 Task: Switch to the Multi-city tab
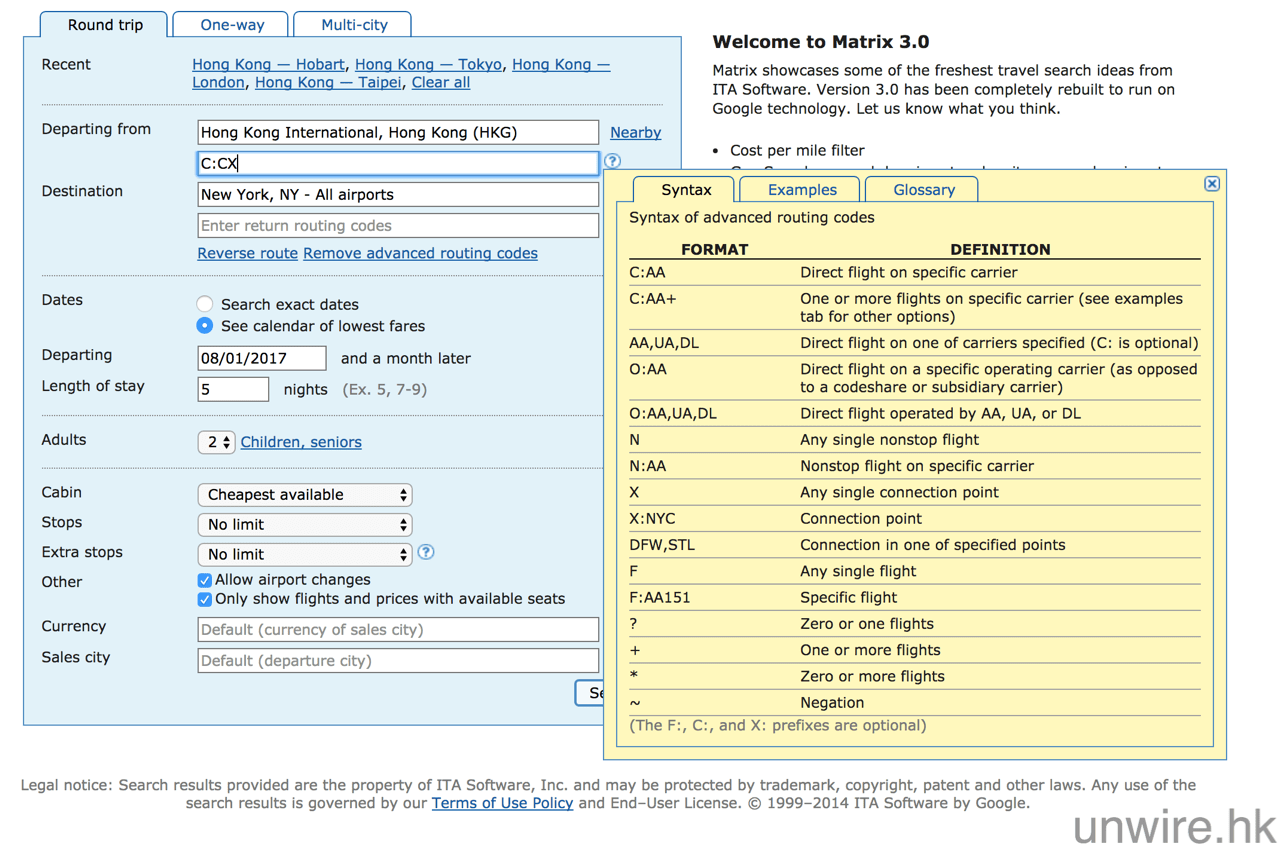pyautogui.click(x=354, y=25)
